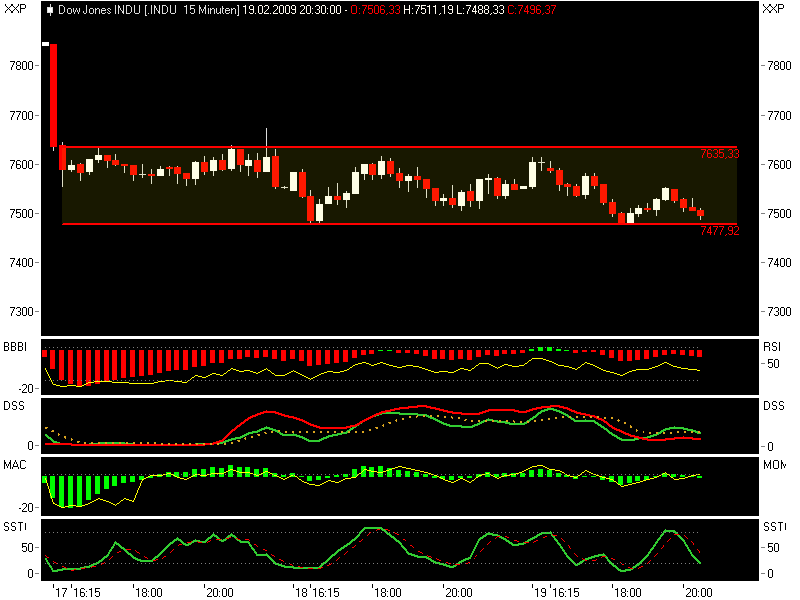Click 7700 on the right price axis
Viewport: 800px width, 600px height.
click(779, 116)
